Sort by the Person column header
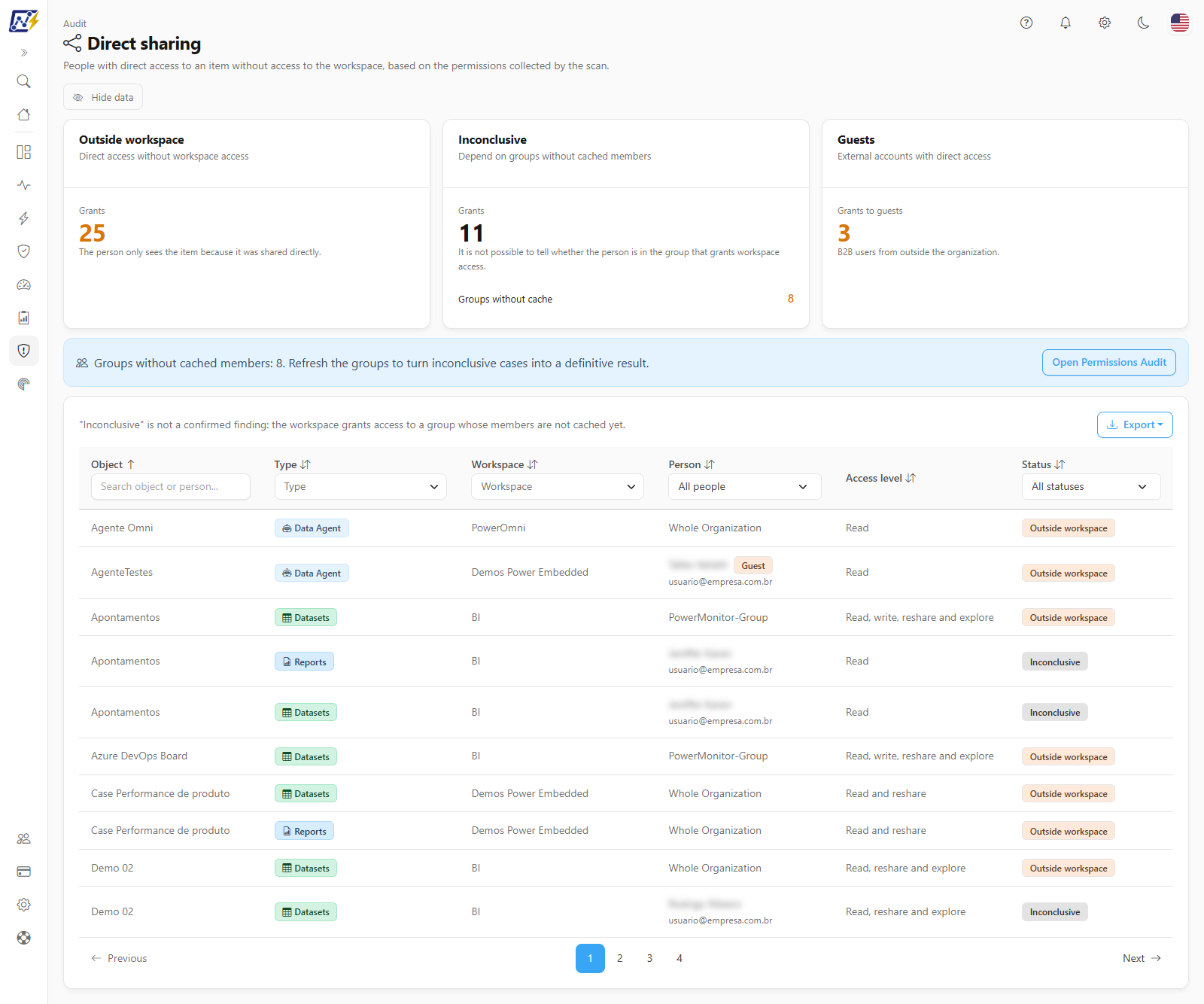Image resolution: width=1204 pixels, height=1004 pixels. pos(692,464)
